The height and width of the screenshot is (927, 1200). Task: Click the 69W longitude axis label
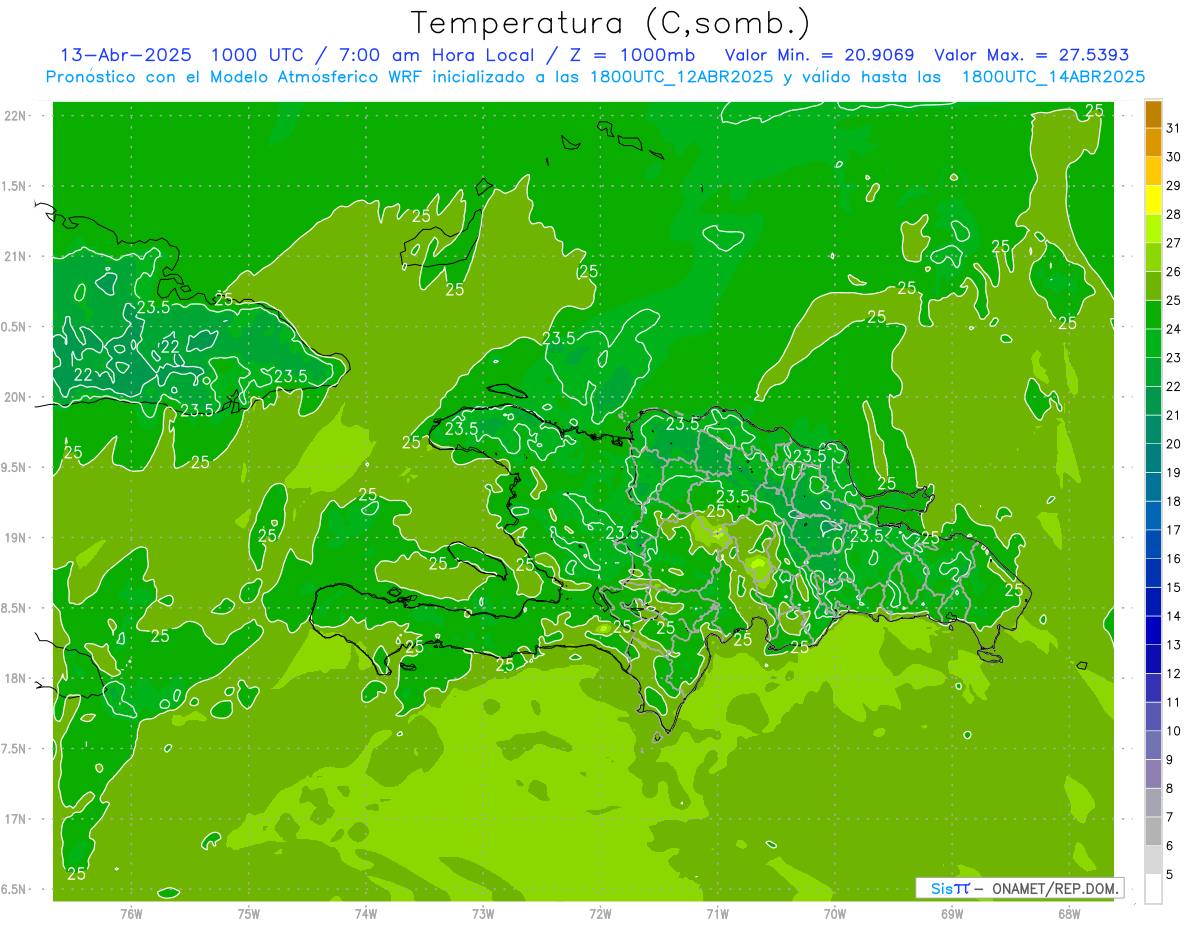coord(952,914)
